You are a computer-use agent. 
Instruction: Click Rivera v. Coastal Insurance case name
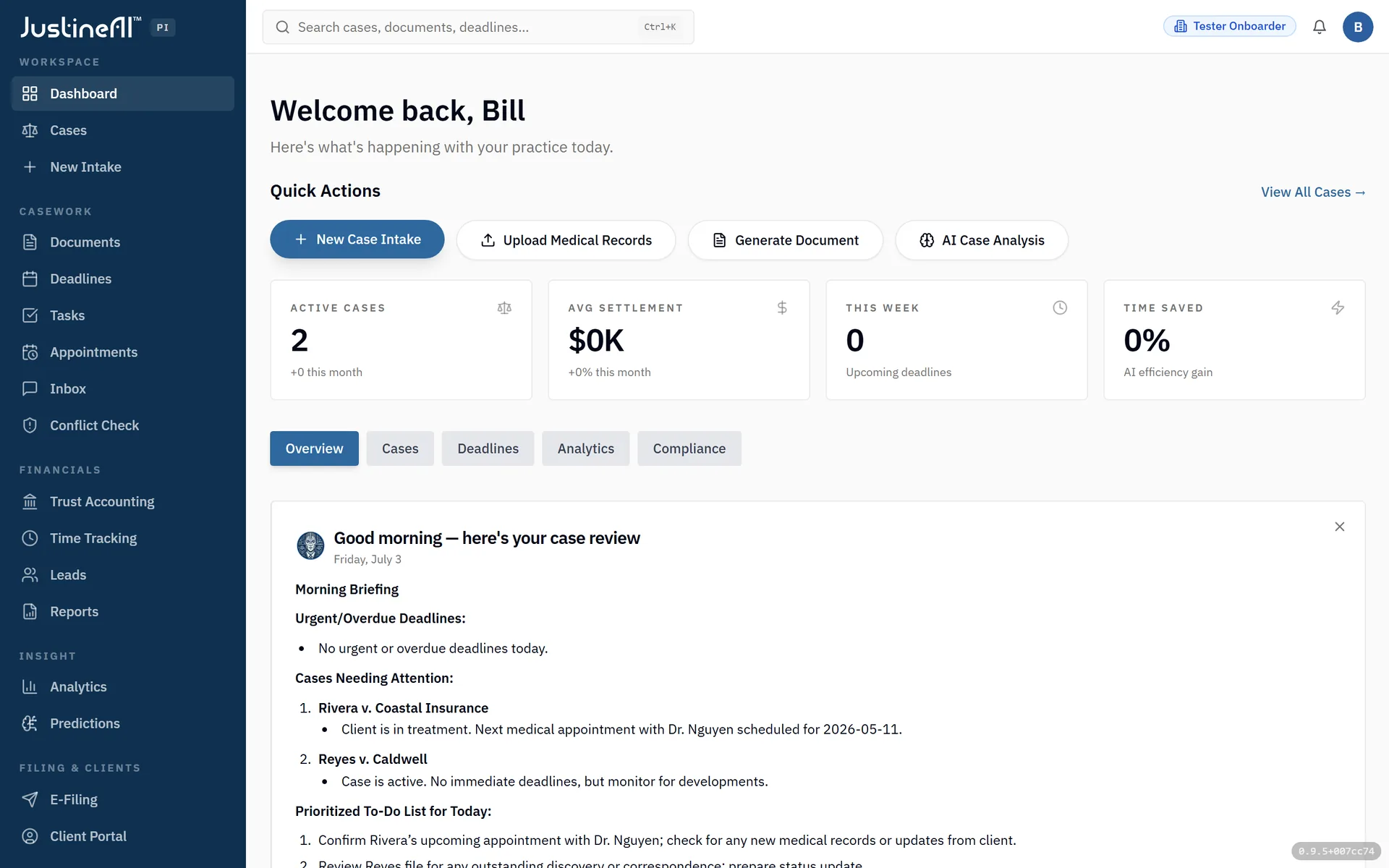click(403, 708)
